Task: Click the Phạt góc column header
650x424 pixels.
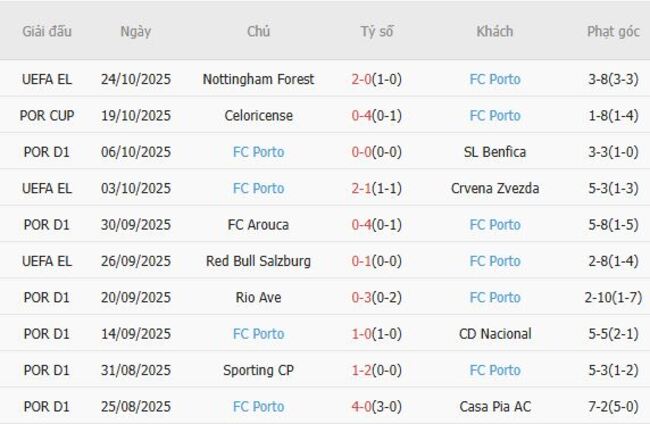Action: (x=613, y=31)
